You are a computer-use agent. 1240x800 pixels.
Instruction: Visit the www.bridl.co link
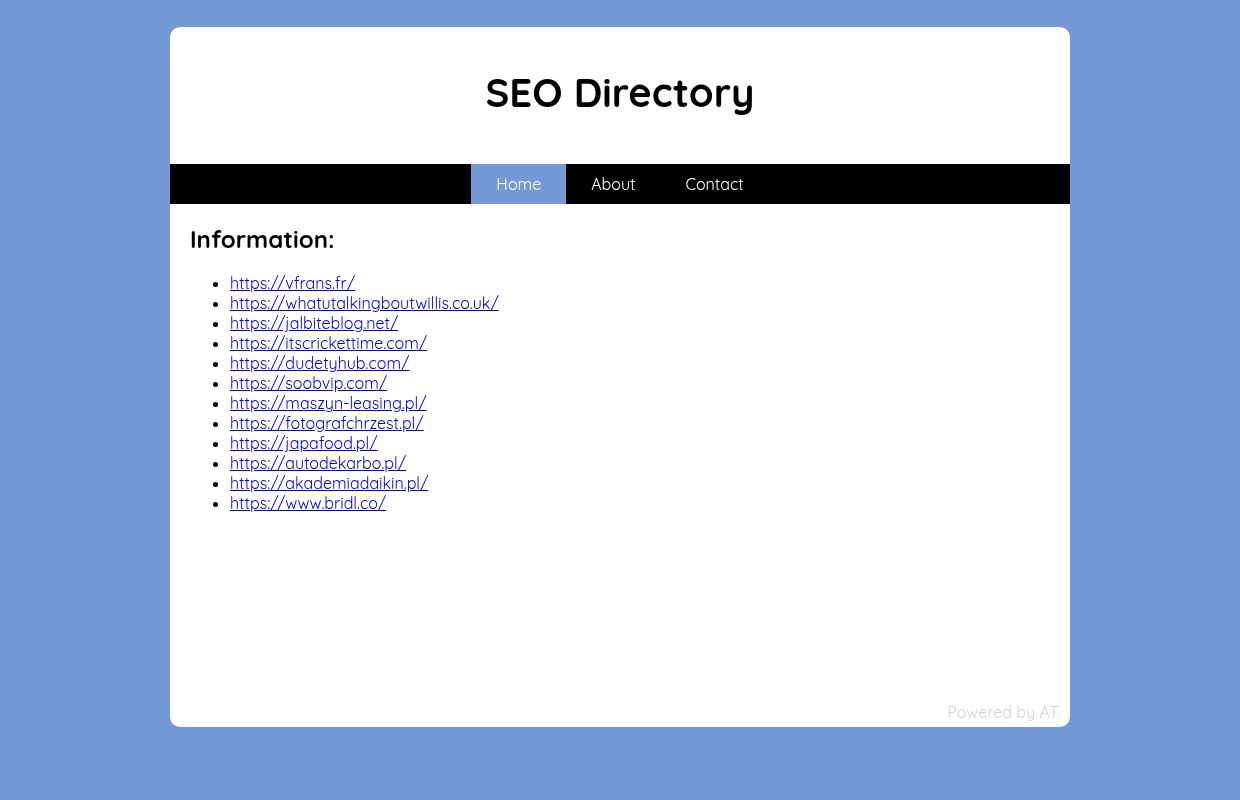pyautogui.click(x=308, y=503)
